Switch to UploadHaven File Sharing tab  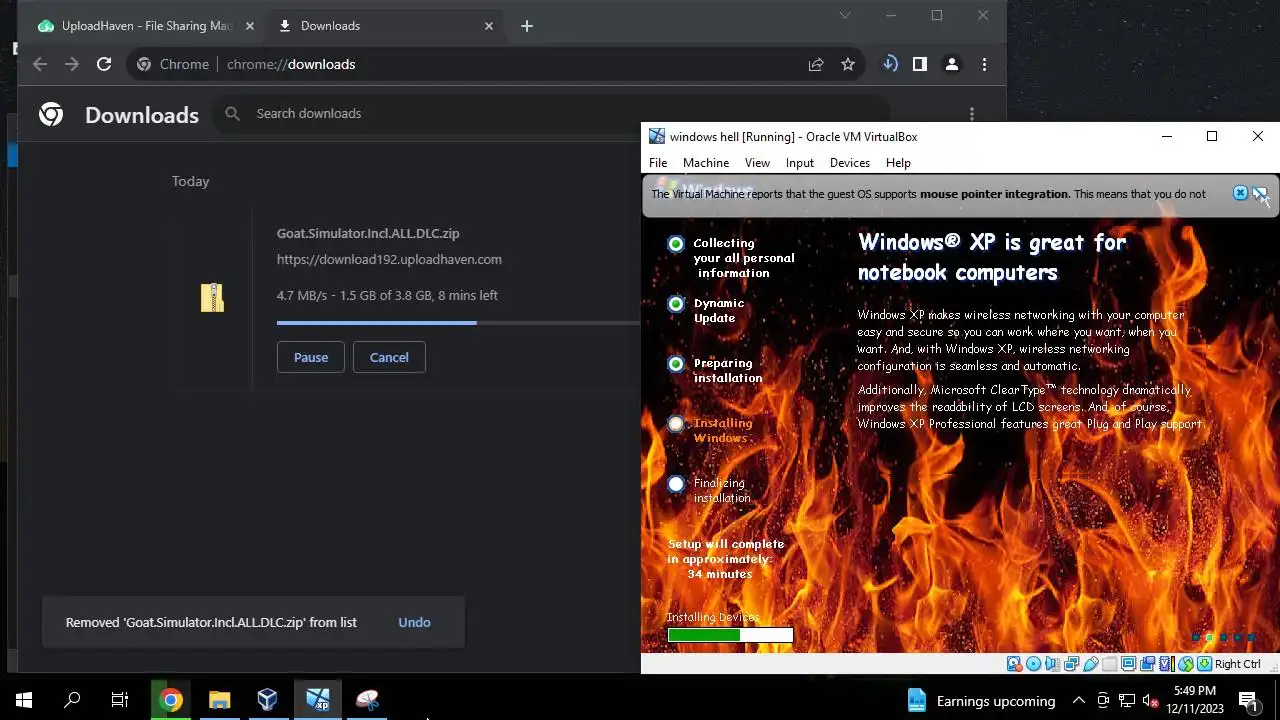145,26
